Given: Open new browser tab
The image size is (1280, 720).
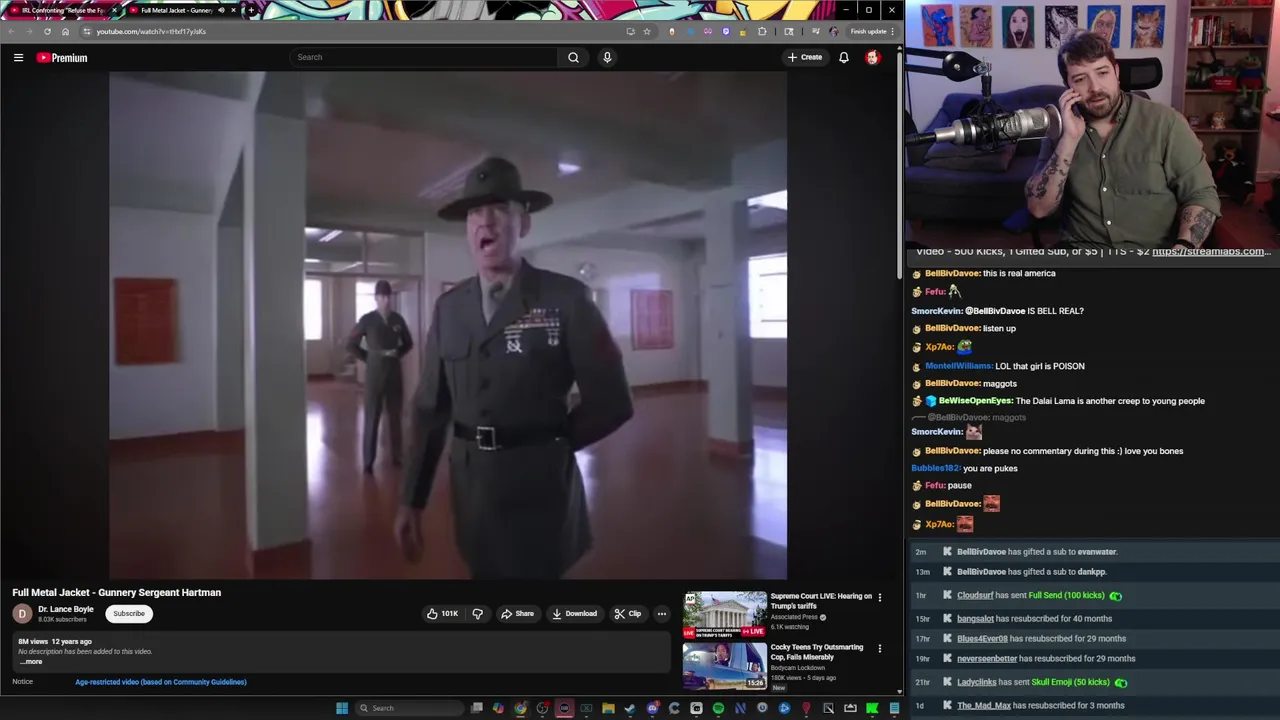Looking at the screenshot, I should (x=250, y=10).
